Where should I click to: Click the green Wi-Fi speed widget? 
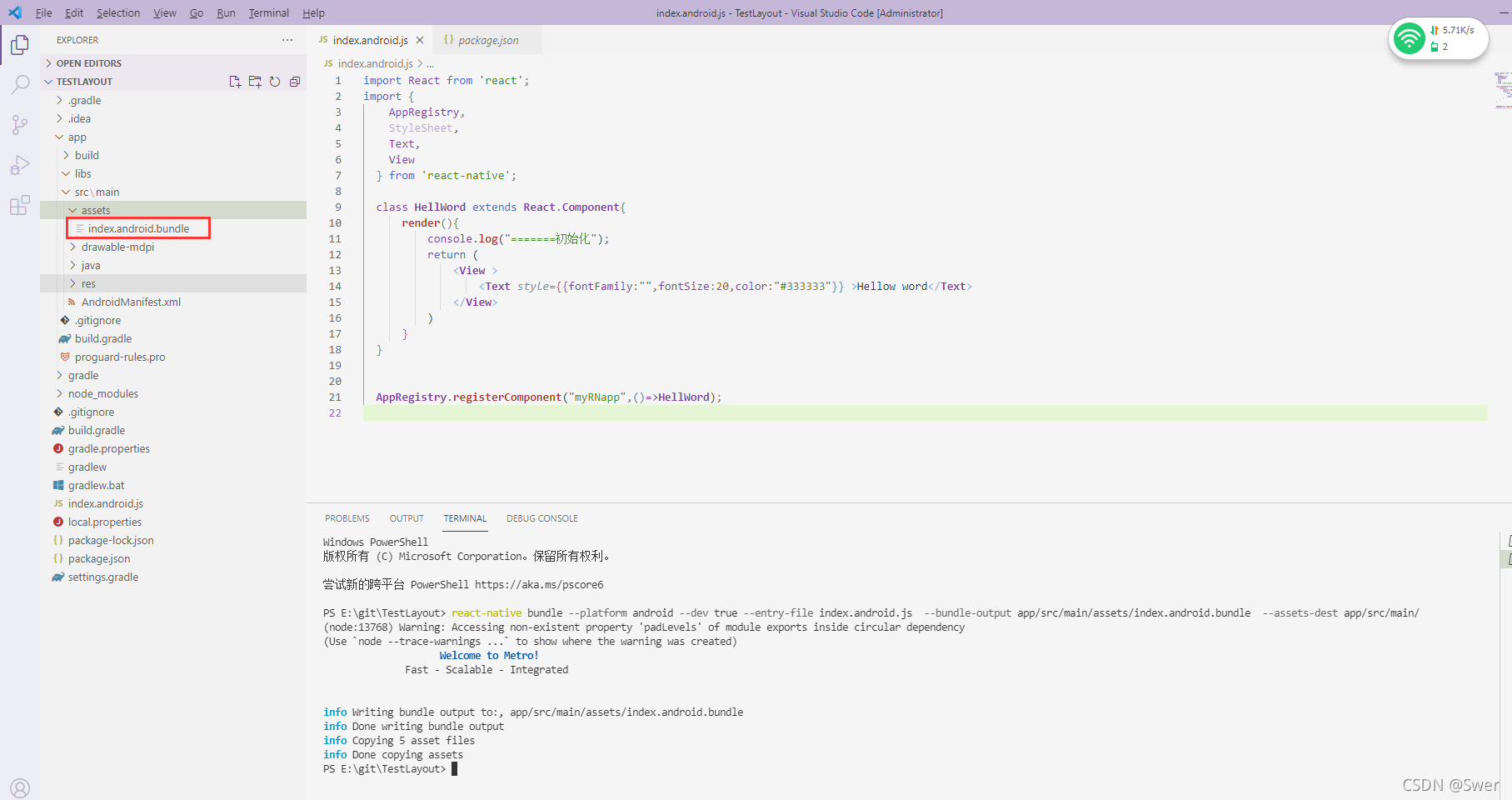pyautogui.click(x=1439, y=38)
